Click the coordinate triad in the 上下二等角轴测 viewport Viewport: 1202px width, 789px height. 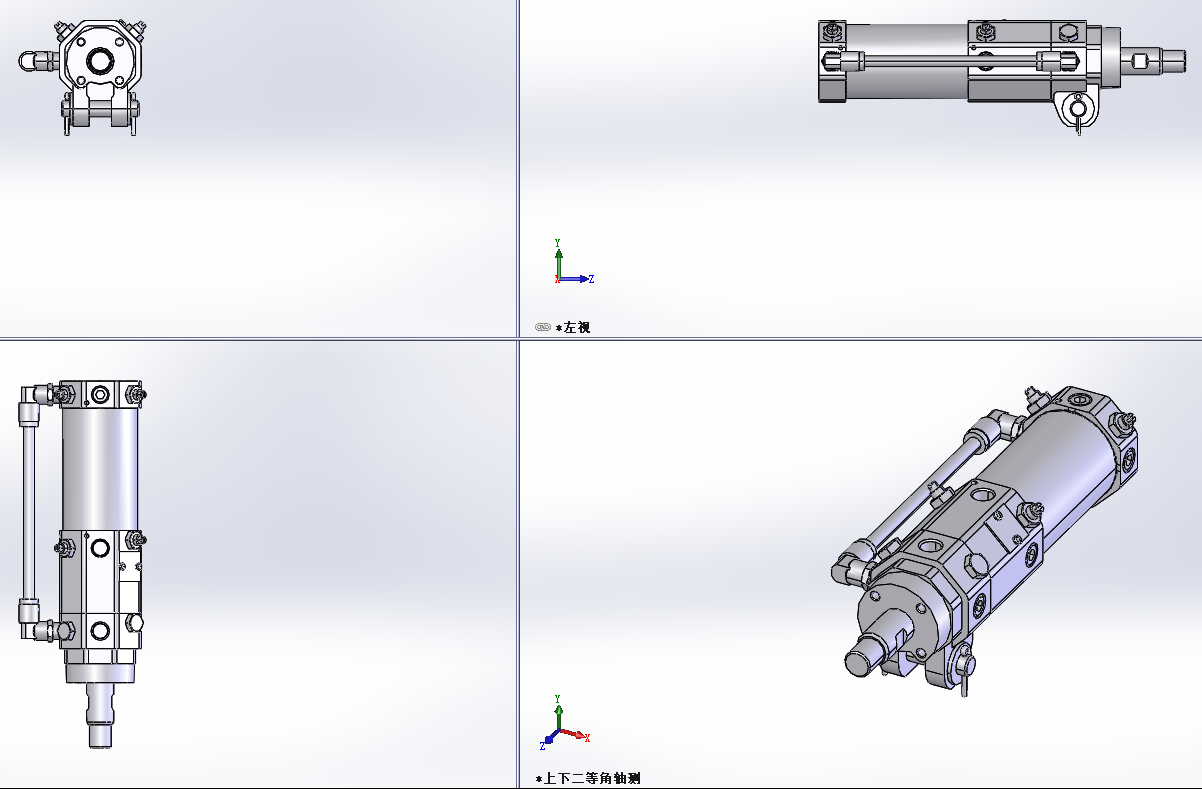(x=566, y=723)
